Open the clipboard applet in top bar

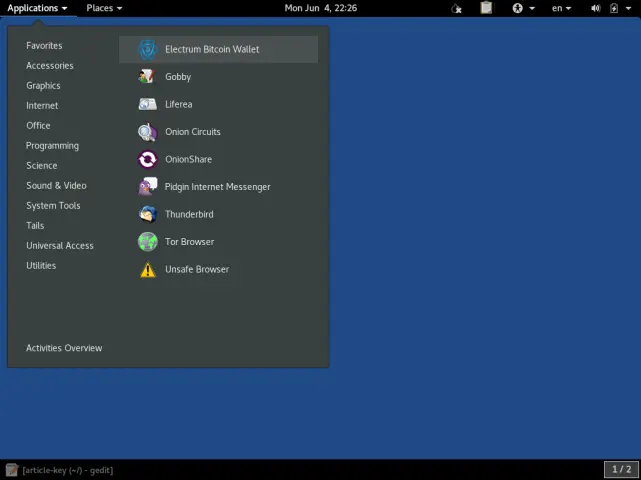486,8
